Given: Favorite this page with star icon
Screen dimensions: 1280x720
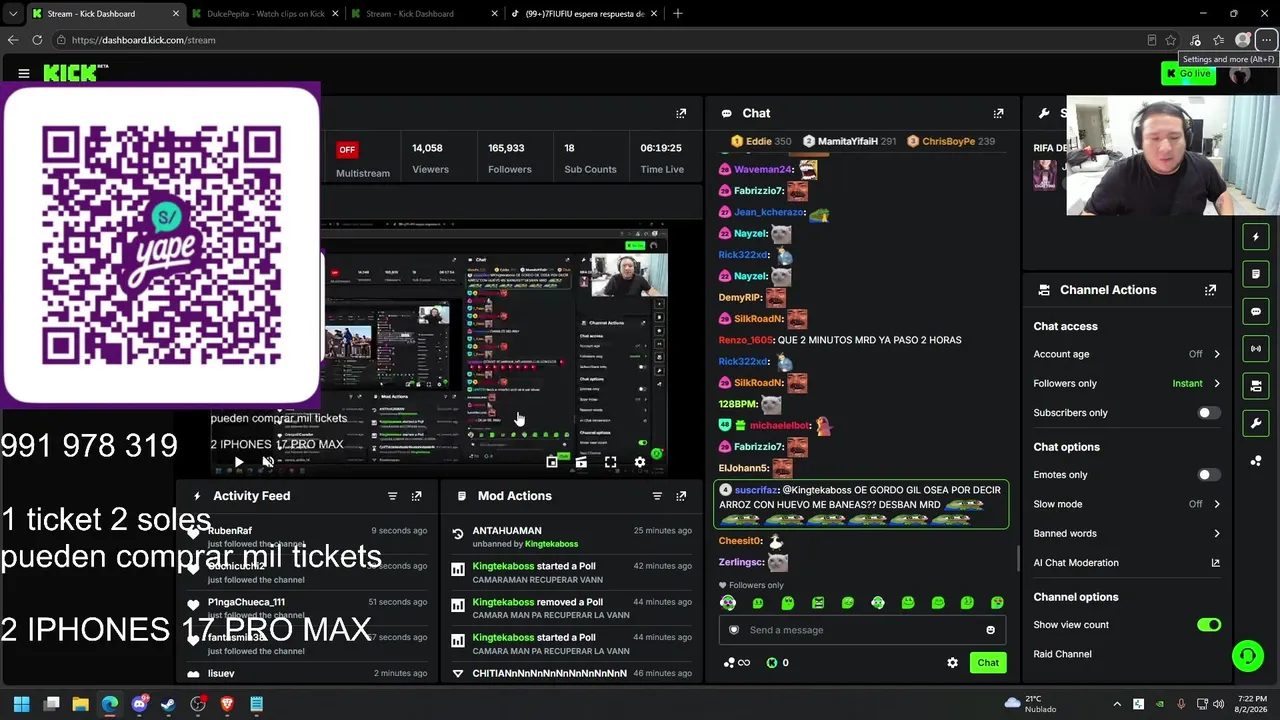Looking at the screenshot, I should (x=1171, y=40).
